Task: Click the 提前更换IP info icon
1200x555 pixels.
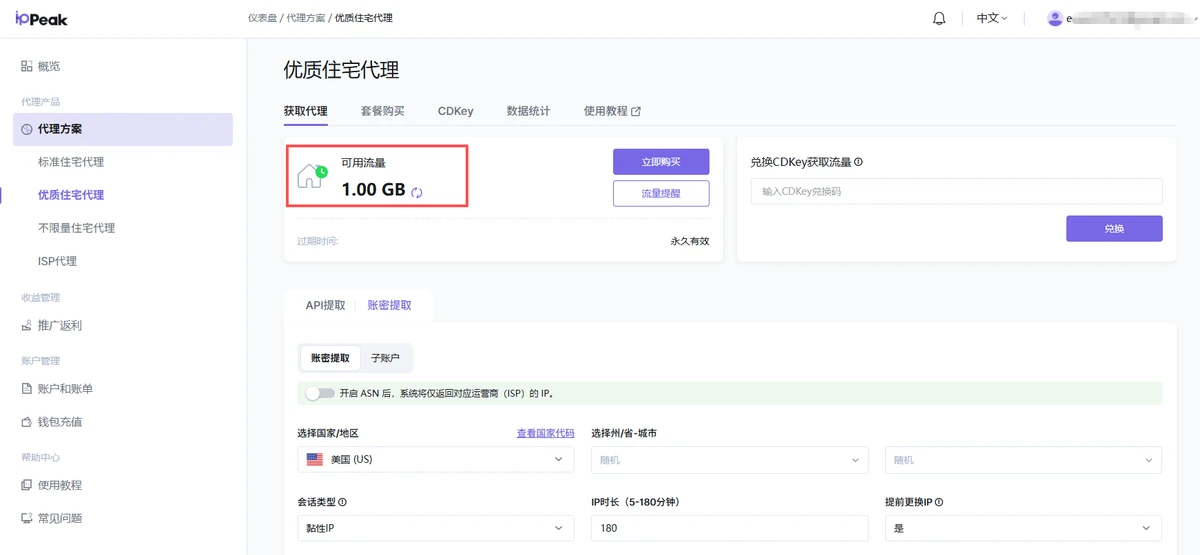Action: pos(939,502)
